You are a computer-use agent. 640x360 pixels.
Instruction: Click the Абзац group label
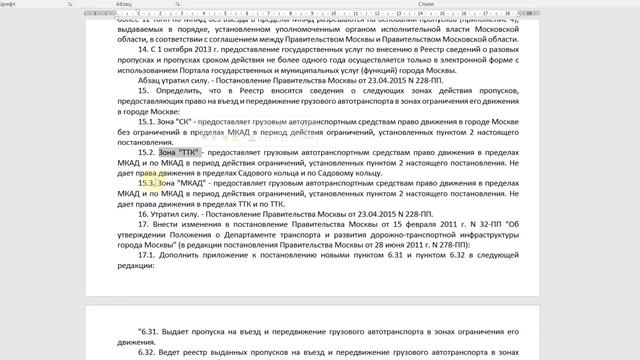tap(124, 4)
